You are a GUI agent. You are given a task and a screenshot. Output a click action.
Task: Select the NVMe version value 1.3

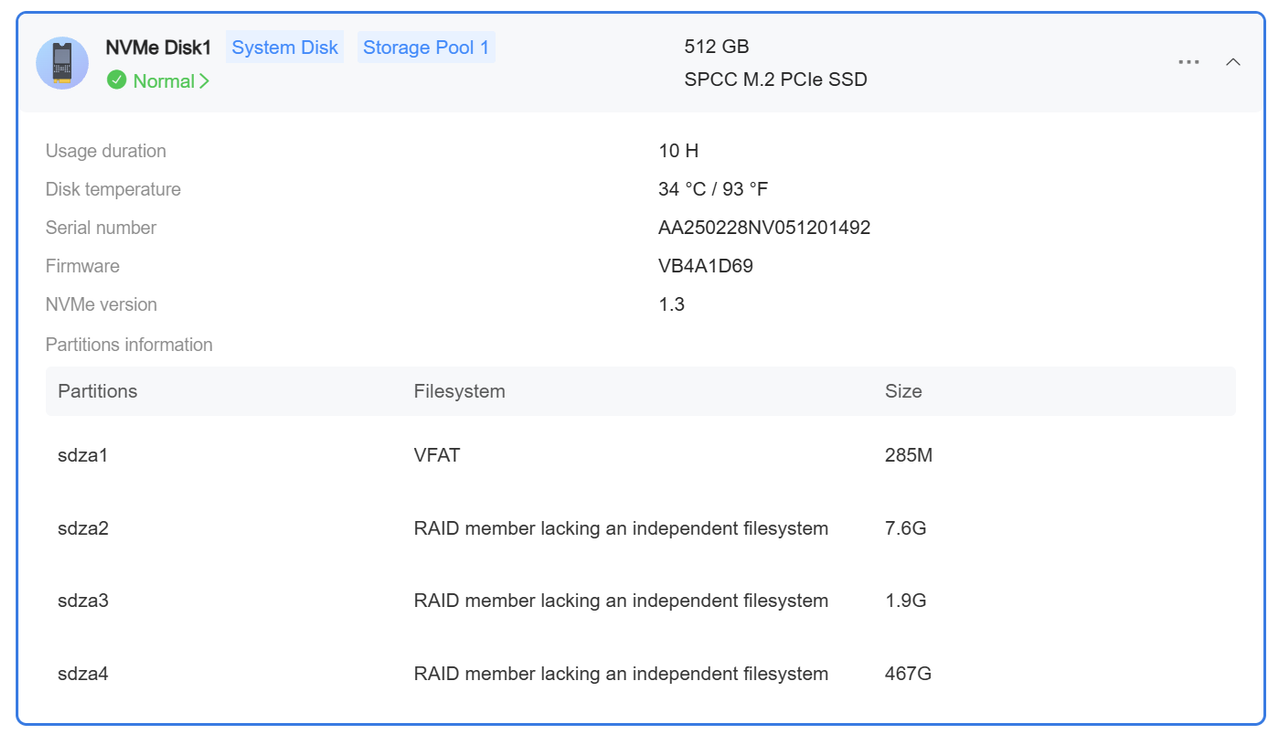click(671, 304)
